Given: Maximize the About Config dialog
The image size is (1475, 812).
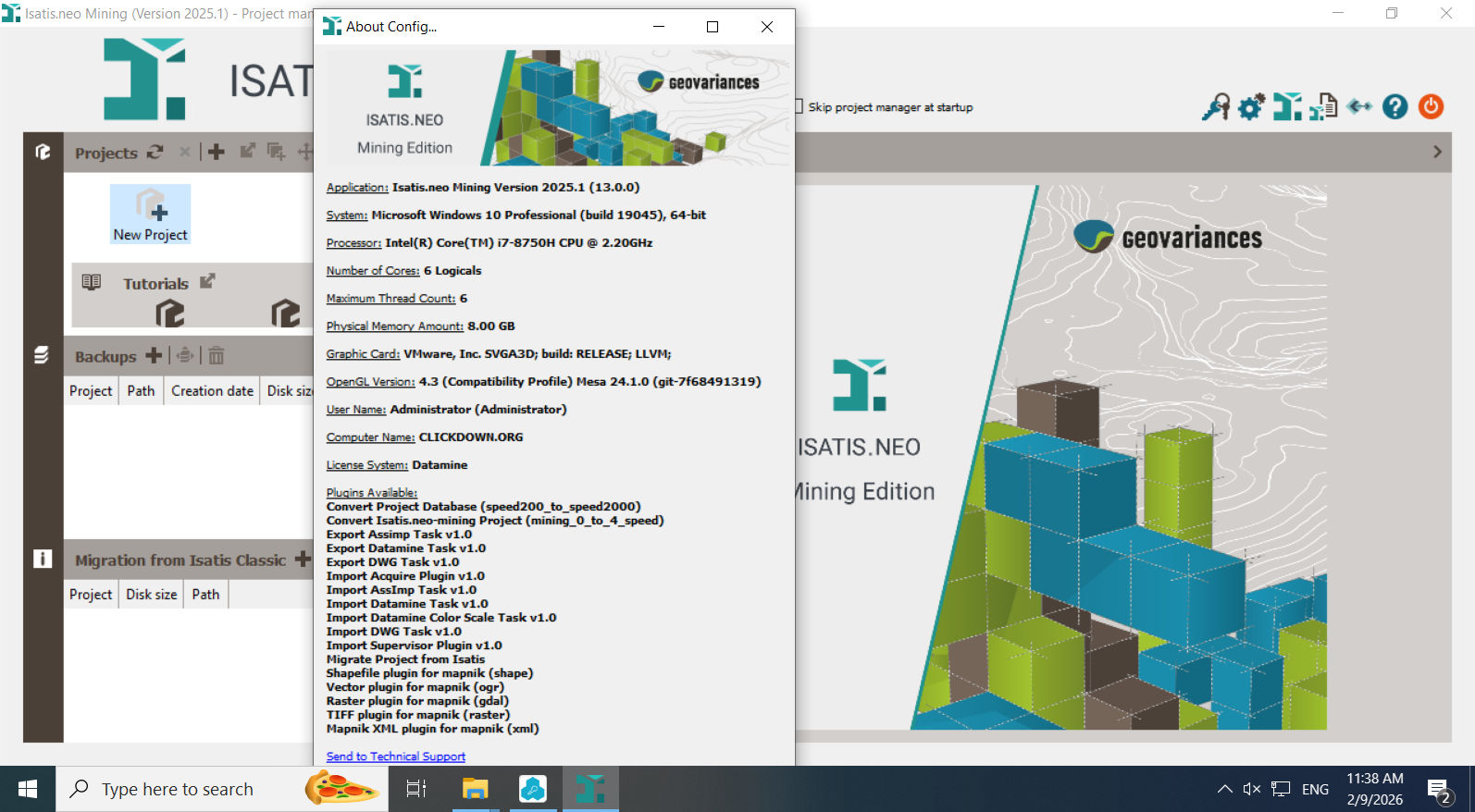Looking at the screenshot, I should point(713,27).
